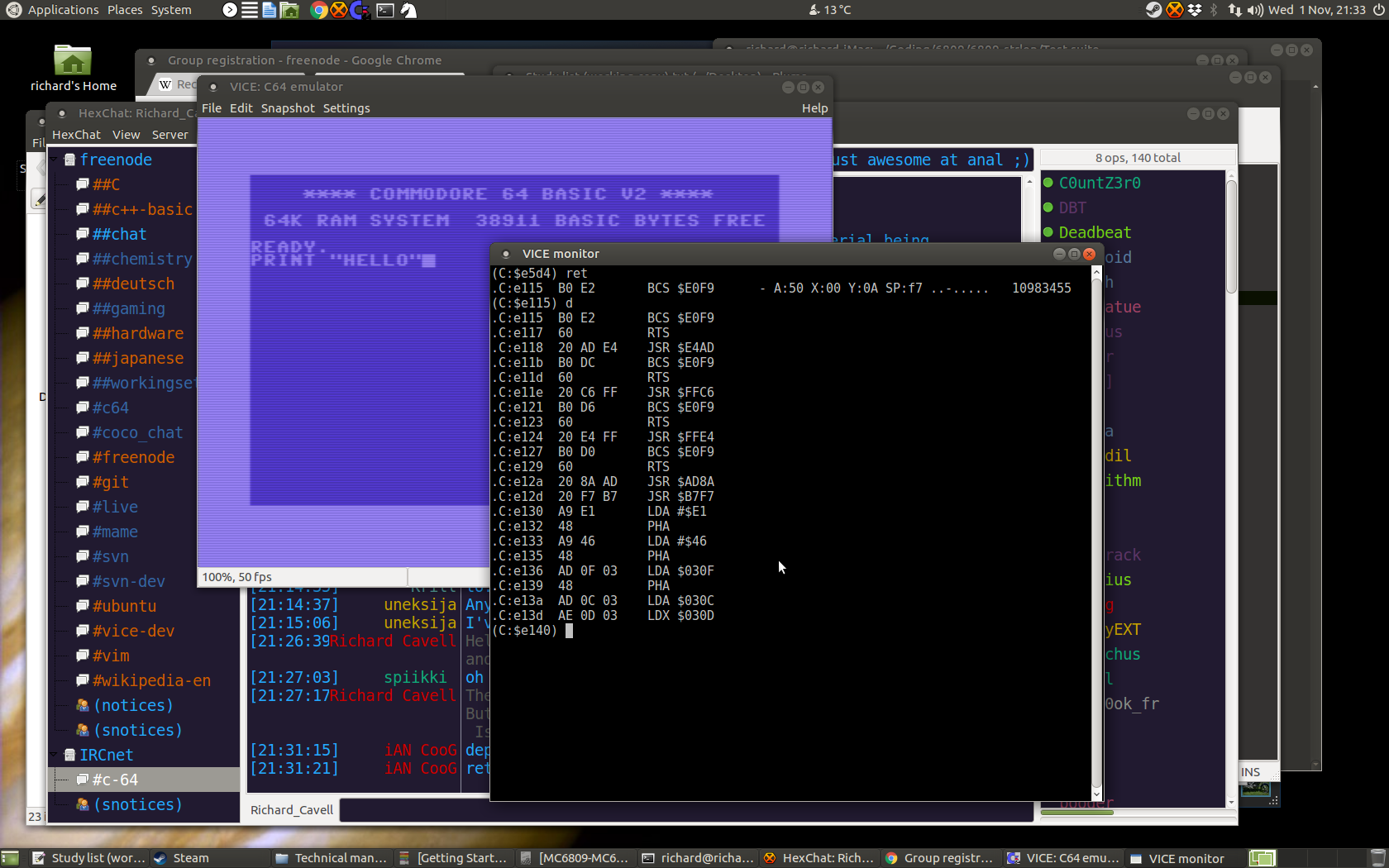Open the System menu
This screenshot has height=868, width=1389.
171,10
